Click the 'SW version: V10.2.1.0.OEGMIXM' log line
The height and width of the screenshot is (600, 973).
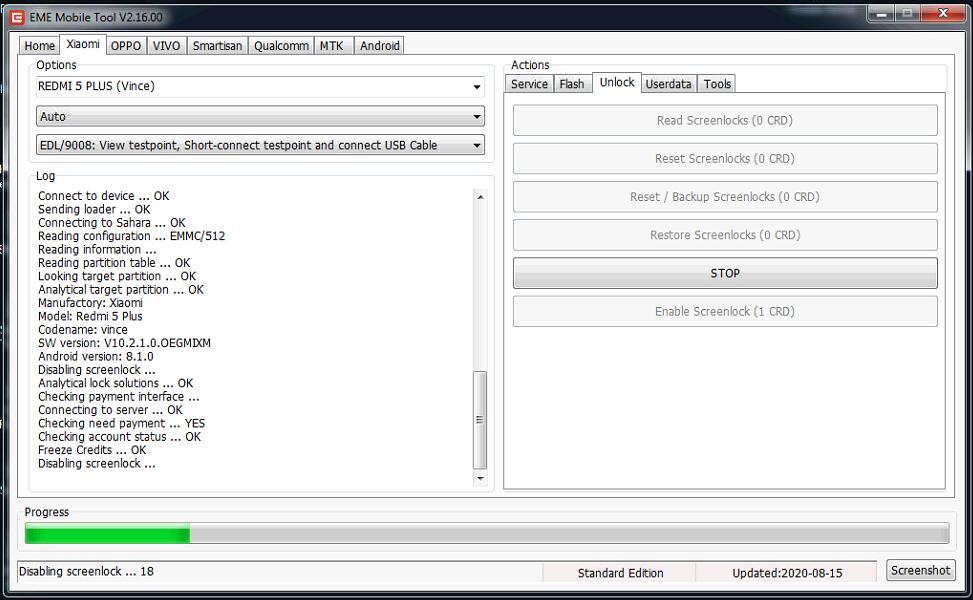pos(124,343)
